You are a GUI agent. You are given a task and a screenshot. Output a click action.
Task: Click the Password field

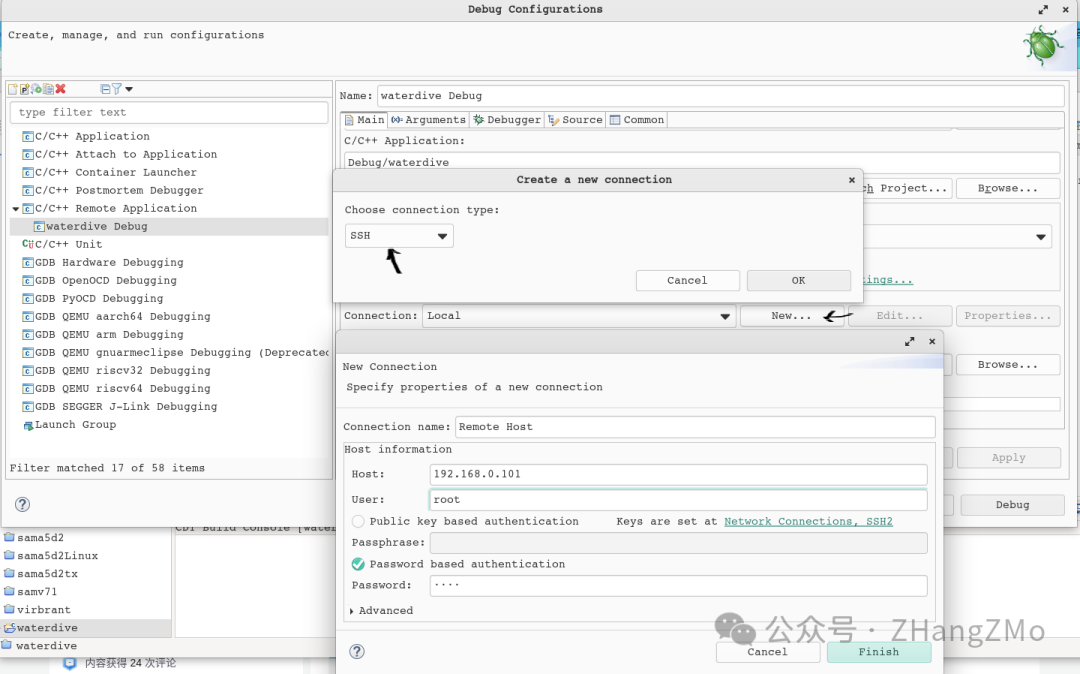[x=678, y=585]
